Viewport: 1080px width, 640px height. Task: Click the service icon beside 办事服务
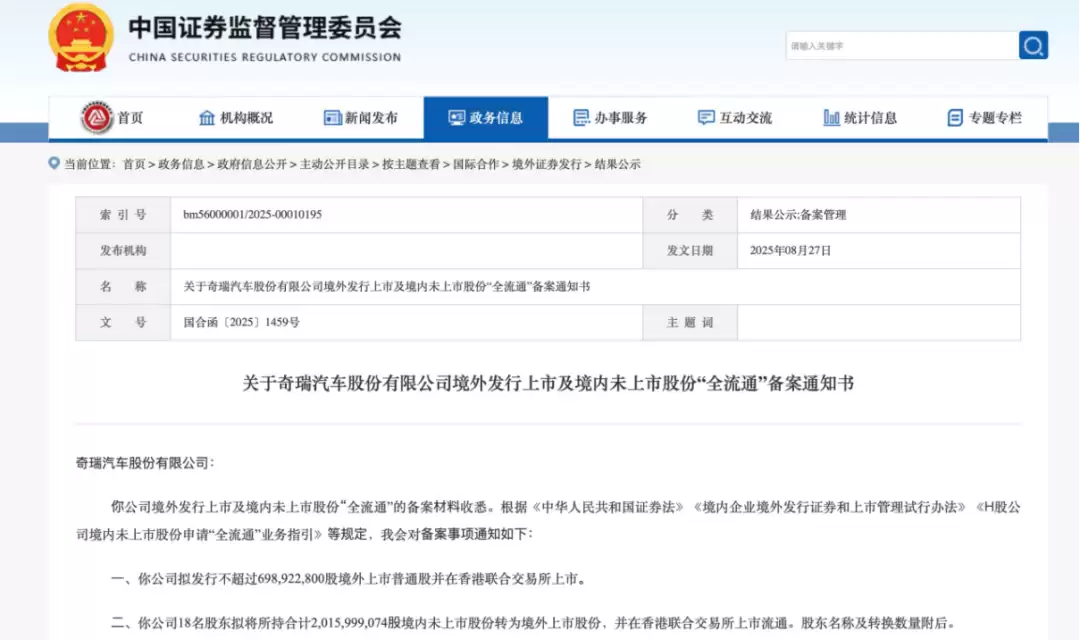tap(581, 118)
